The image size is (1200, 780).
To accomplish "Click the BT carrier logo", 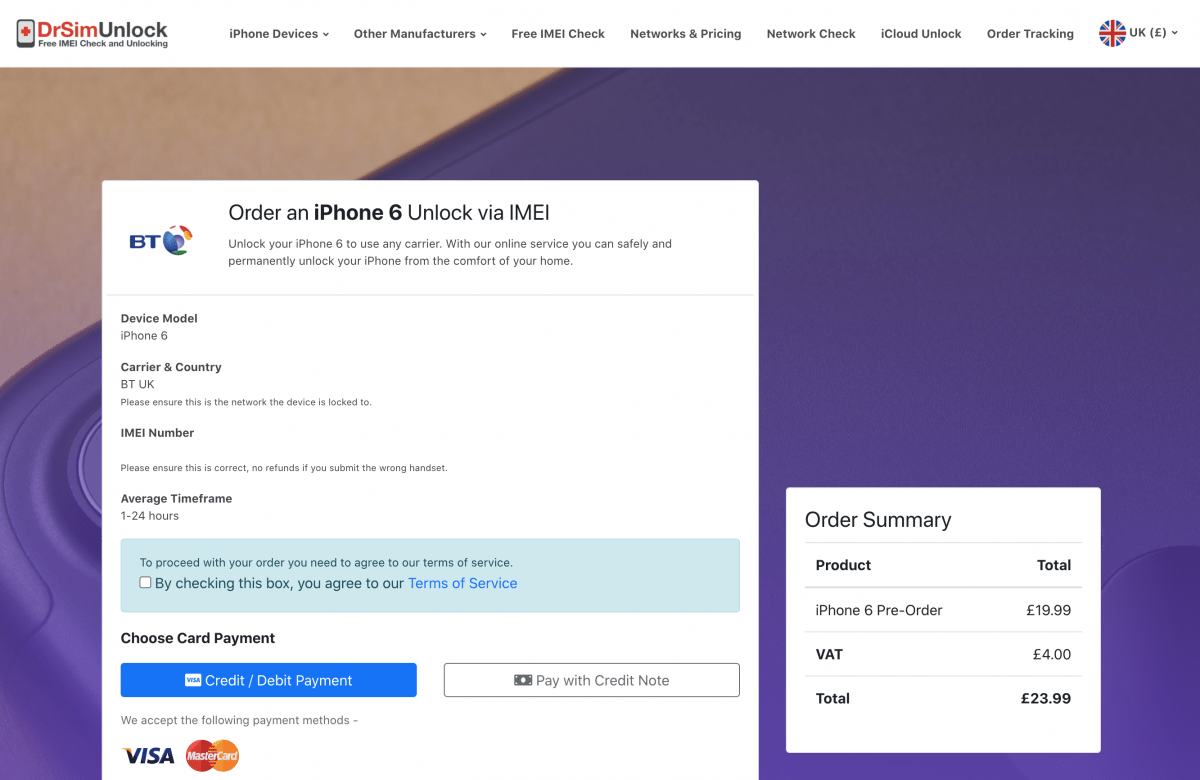I will (x=160, y=240).
